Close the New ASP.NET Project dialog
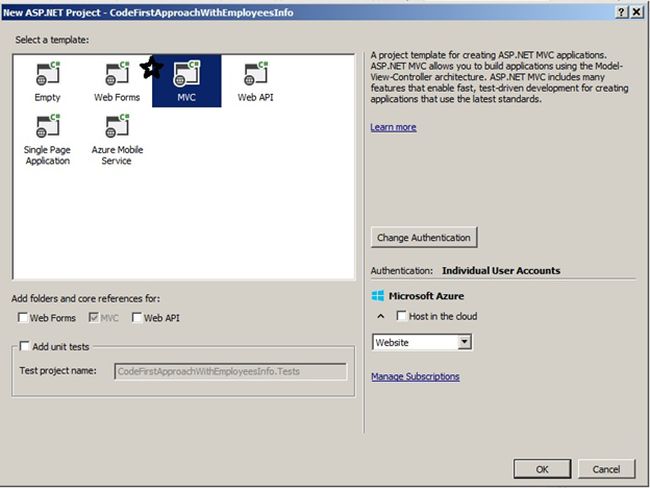Screen dimensions: 650x488 coord(637,12)
